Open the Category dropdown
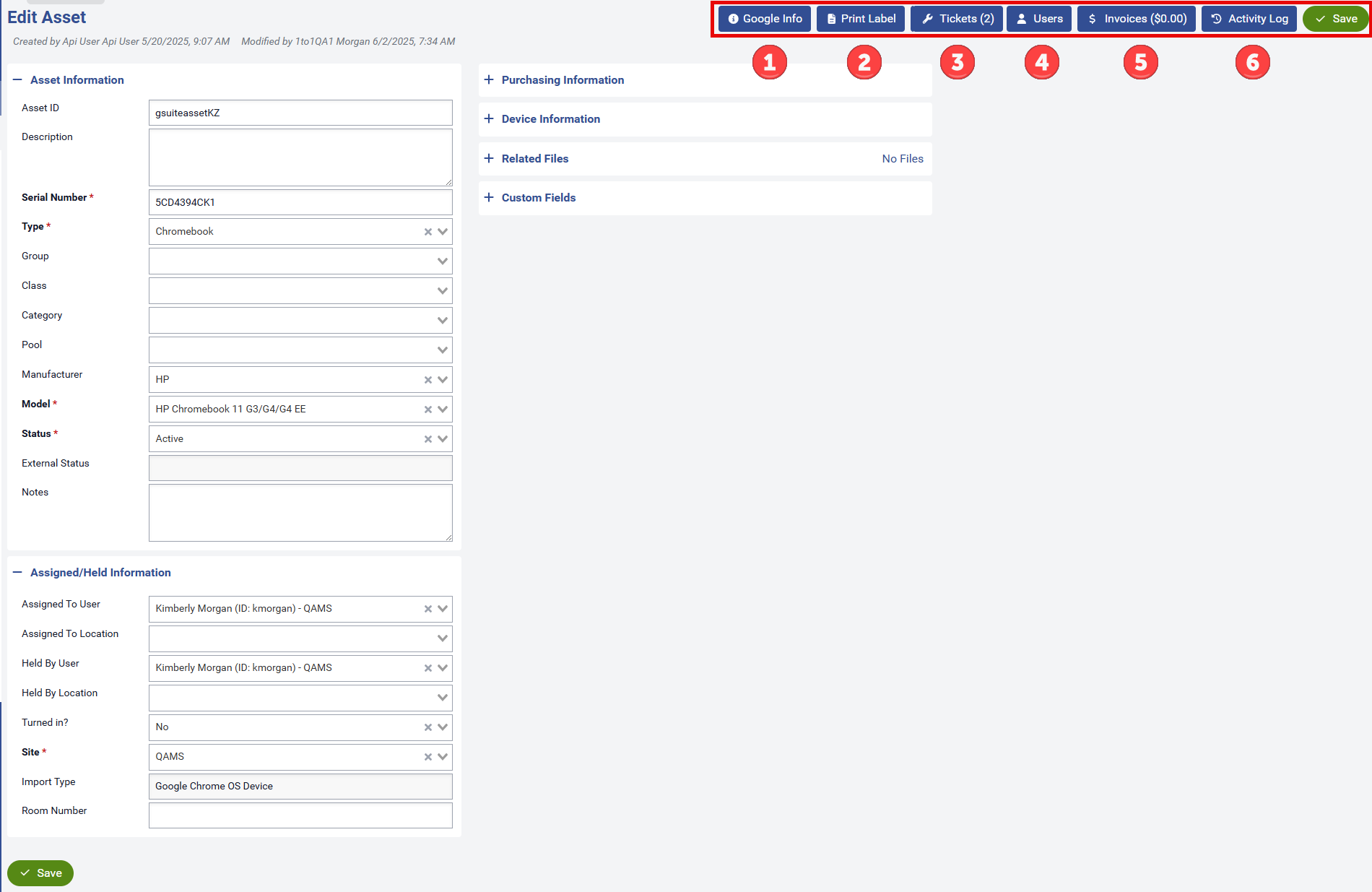The image size is (1372, 892). 443,321
